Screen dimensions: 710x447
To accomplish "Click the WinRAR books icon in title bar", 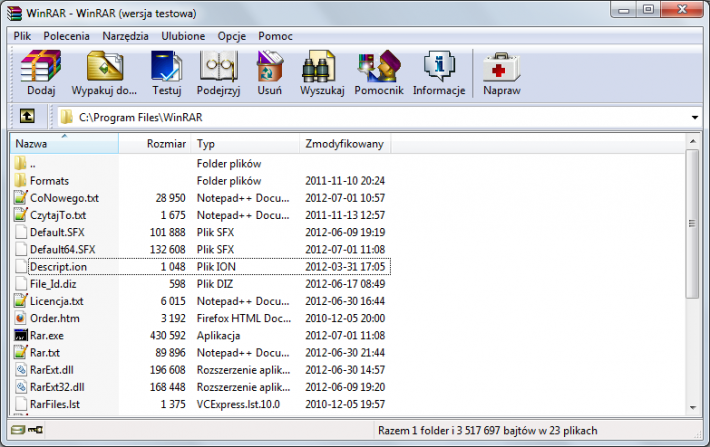I will click(x=14, y=13).
